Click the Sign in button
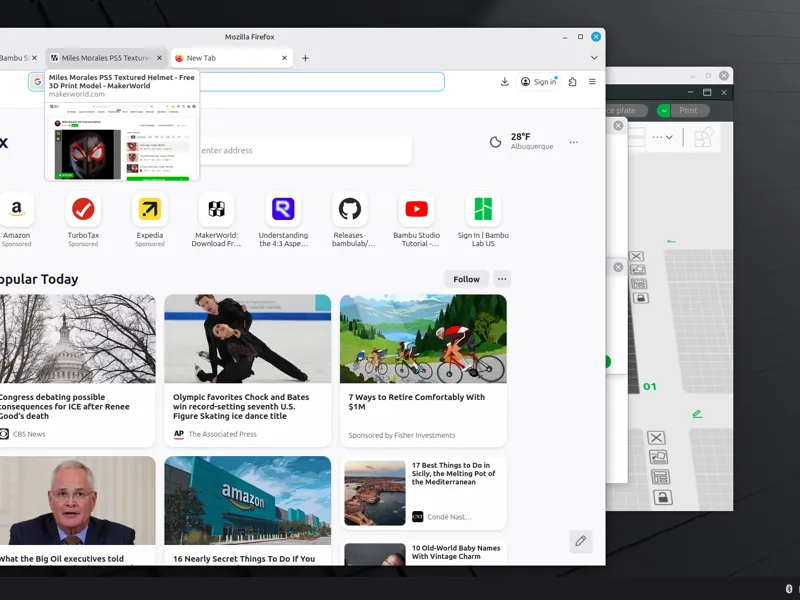The image size is (800, 600). tap(539, 82)
